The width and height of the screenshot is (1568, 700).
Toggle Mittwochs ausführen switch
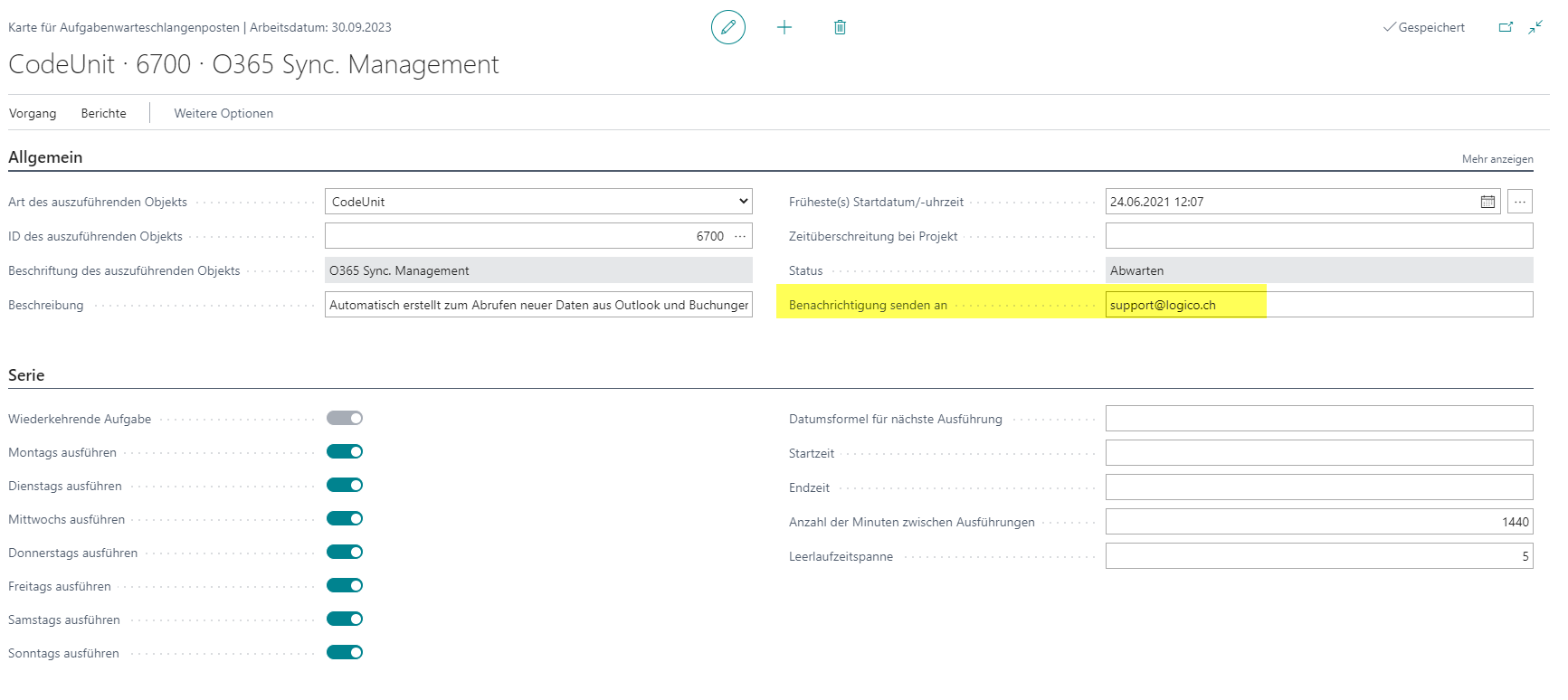pos(345,518)
